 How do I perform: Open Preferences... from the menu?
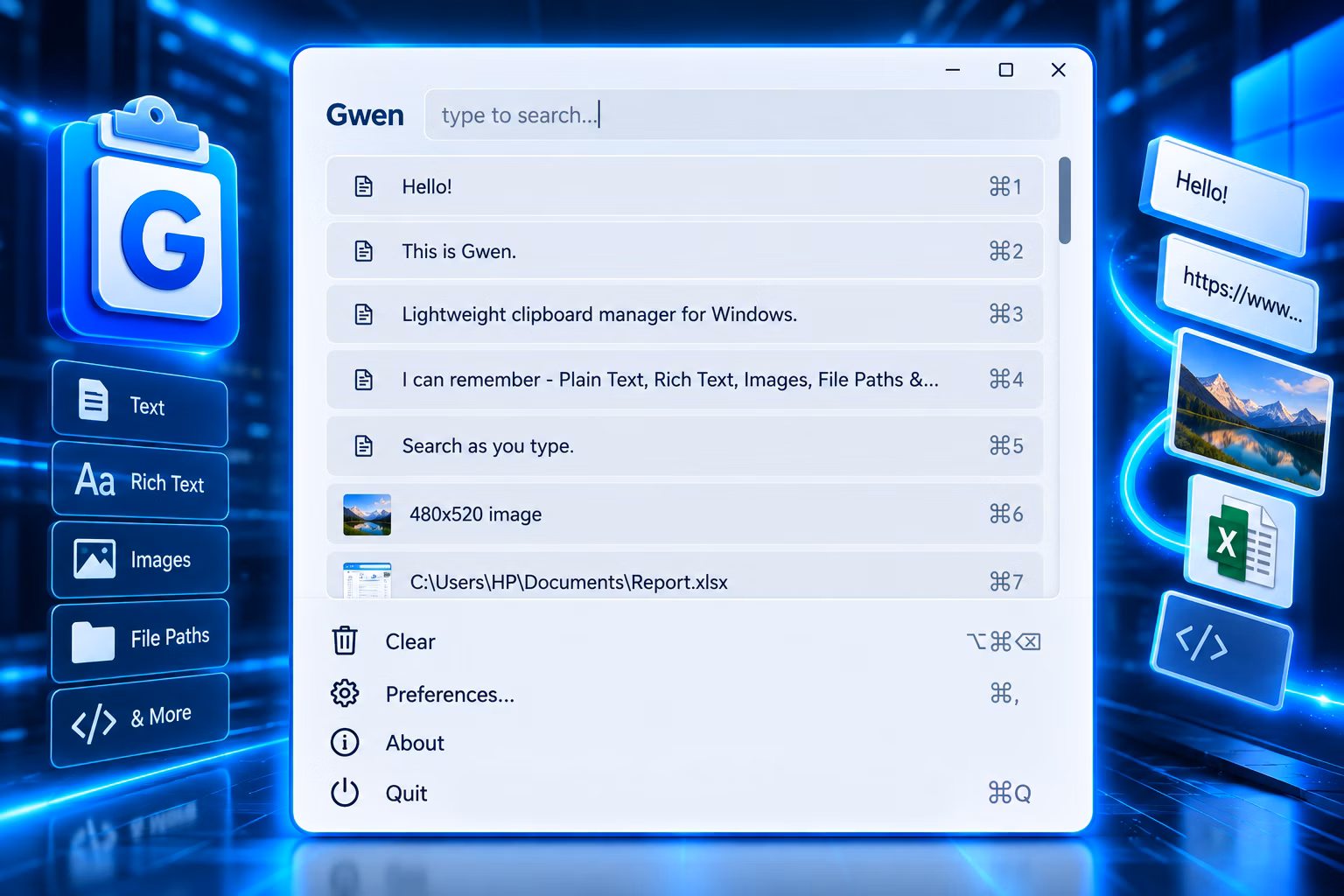685,694
